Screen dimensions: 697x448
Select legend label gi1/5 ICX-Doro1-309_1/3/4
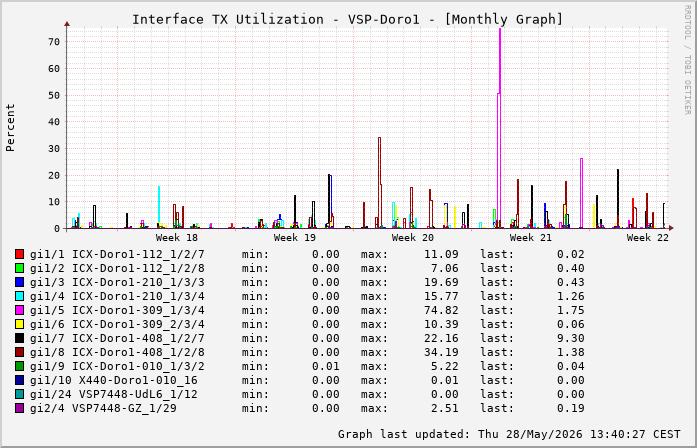pyautogui.click(x=117, y=310)
